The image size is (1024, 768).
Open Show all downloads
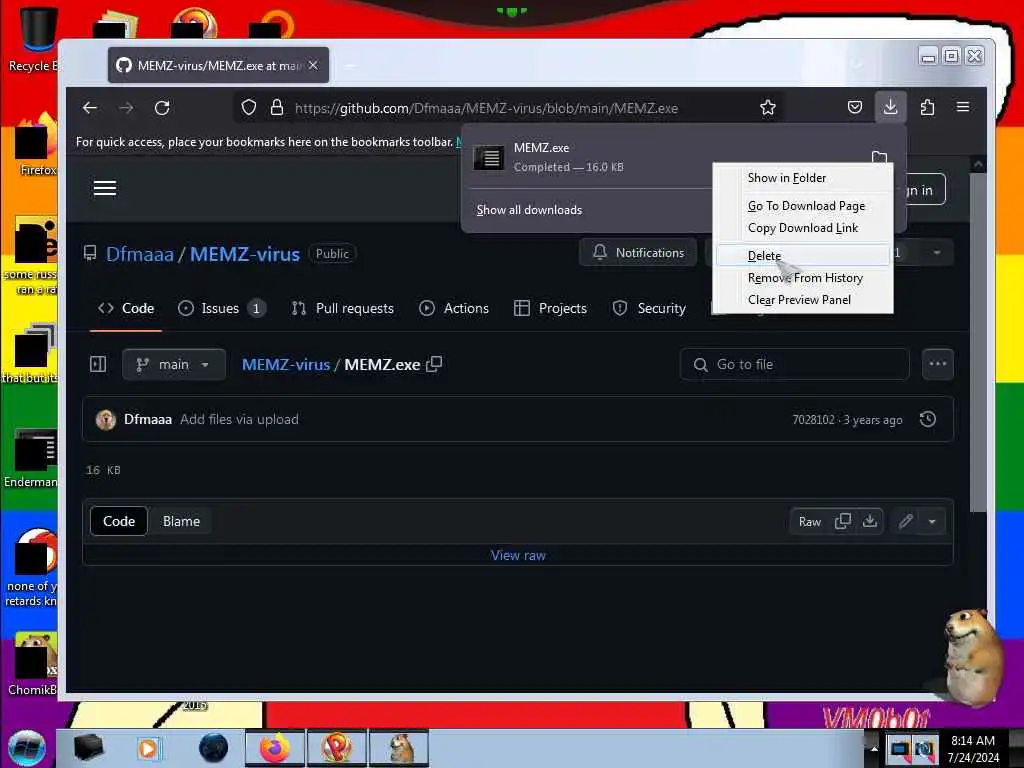click(x=529, y=210)
